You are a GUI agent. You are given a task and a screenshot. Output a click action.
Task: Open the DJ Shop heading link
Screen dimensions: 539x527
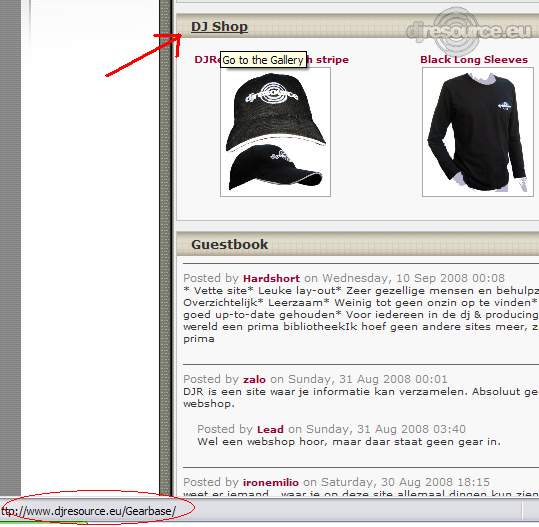coord(219,26)
